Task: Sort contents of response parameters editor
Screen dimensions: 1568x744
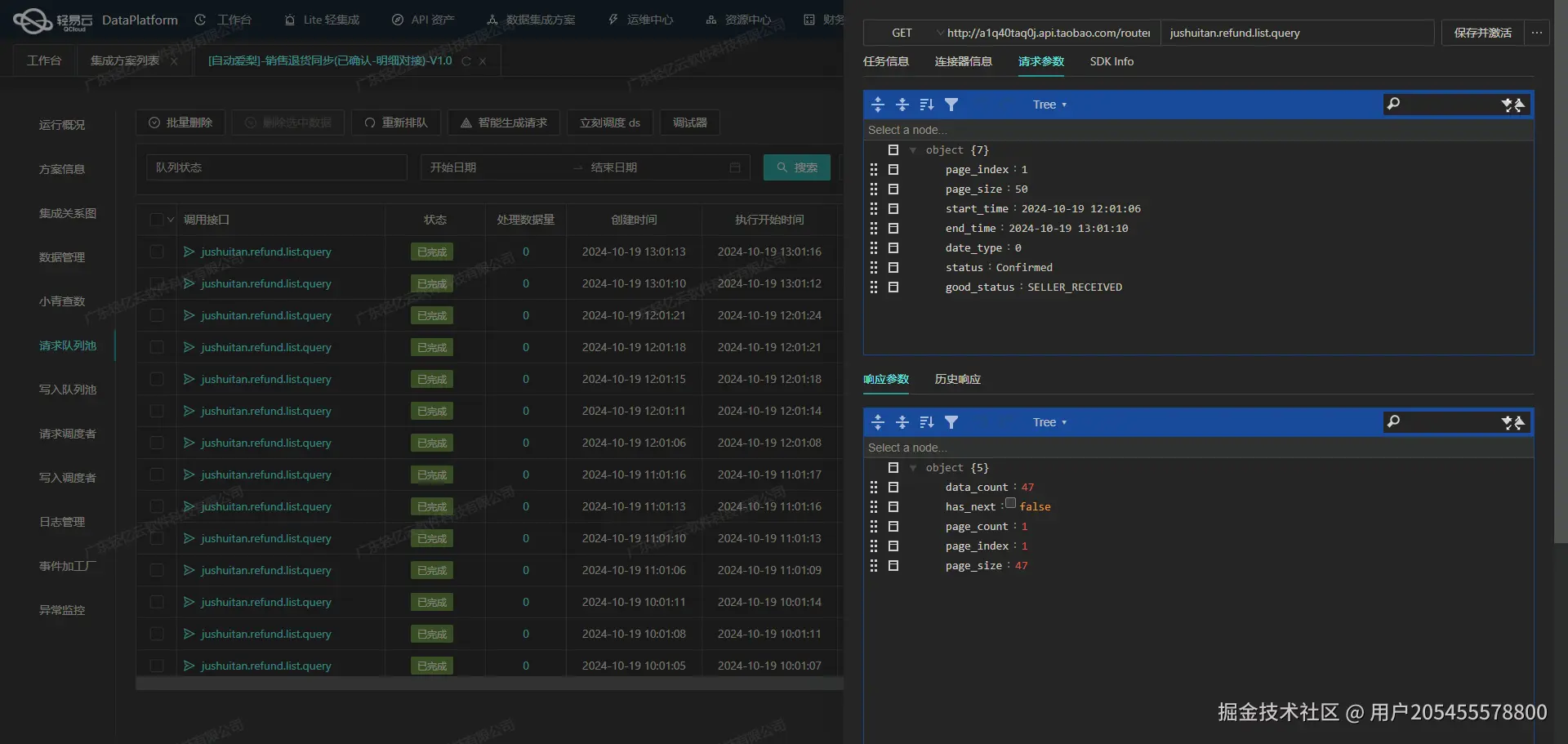Action: [x=927, y=422]
